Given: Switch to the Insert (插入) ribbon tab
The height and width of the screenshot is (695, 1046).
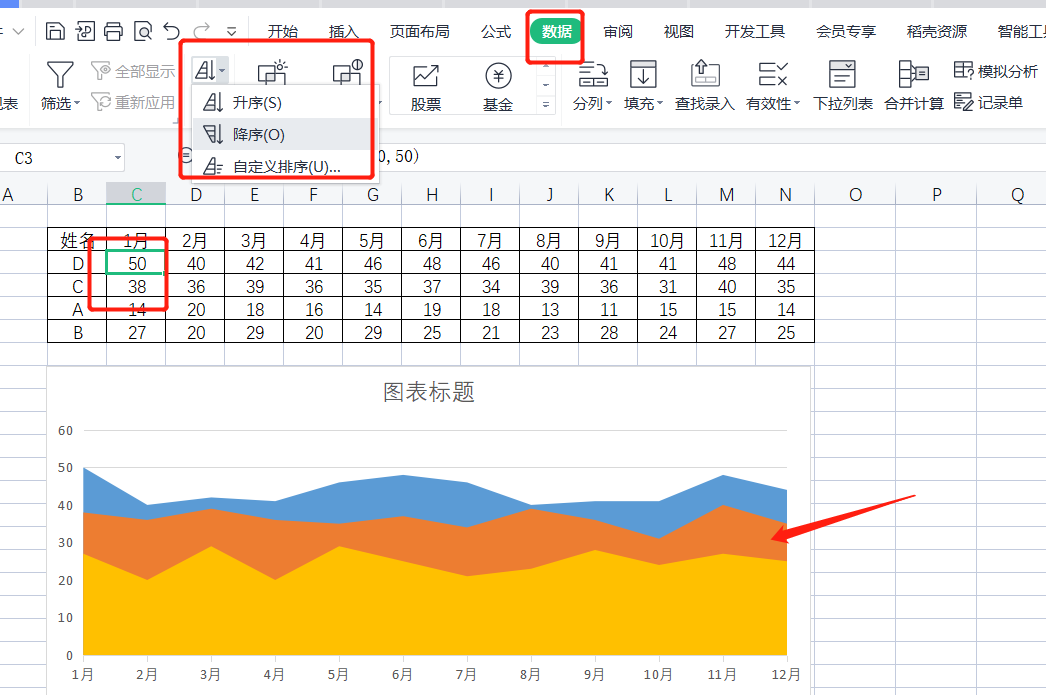Looking at the screenshot, I should coord(343,32).
